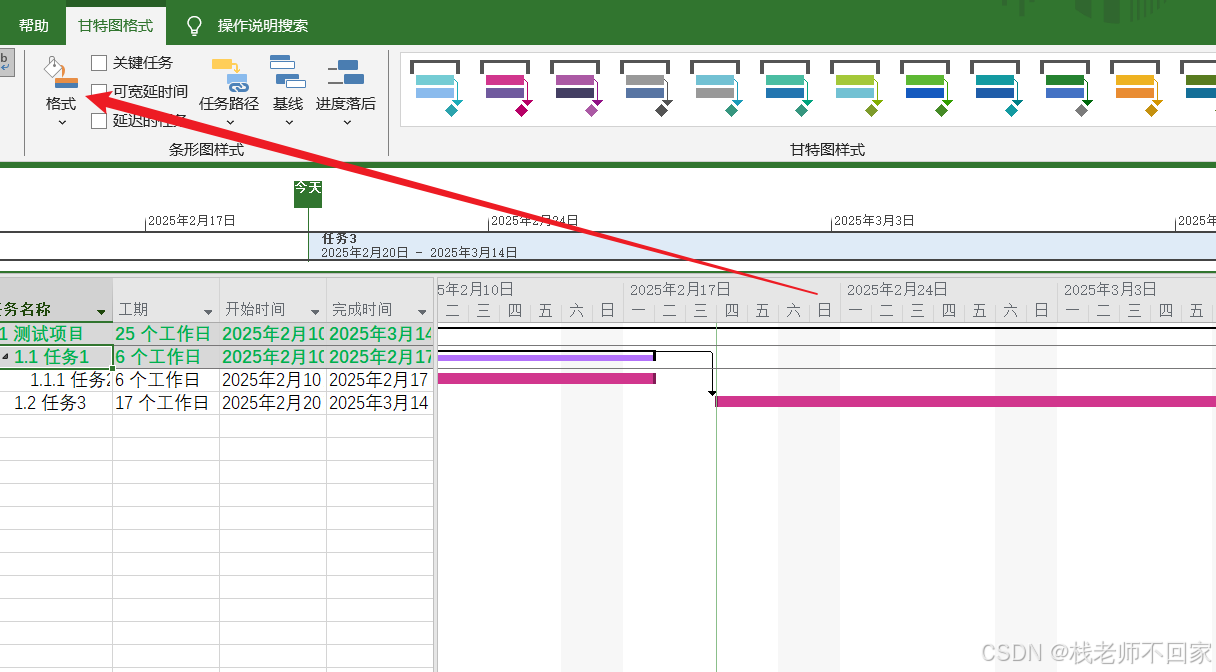
Task: Click the purple summary bar for 任务1
Action: coord(546,357)
